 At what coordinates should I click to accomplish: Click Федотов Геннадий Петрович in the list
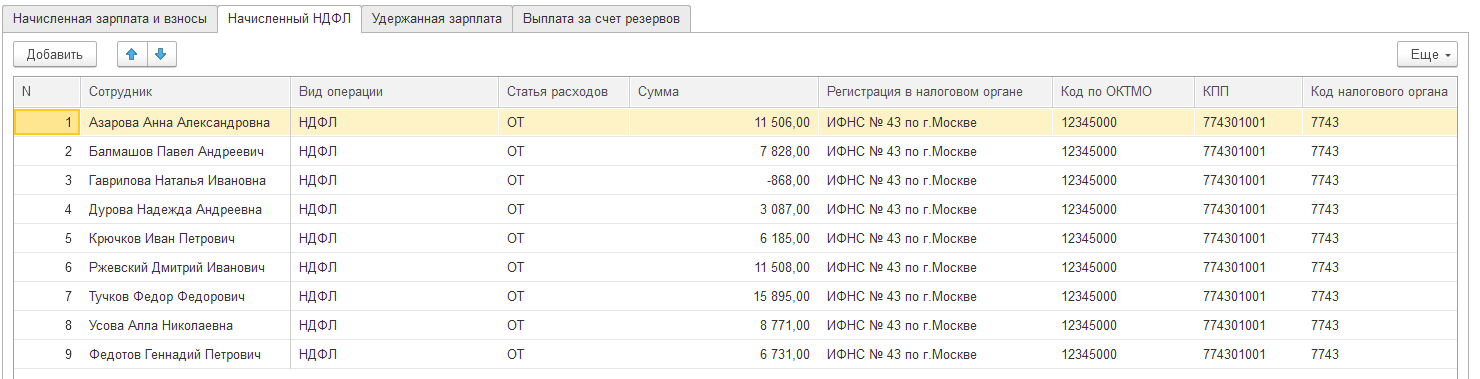tap(174, 355)
